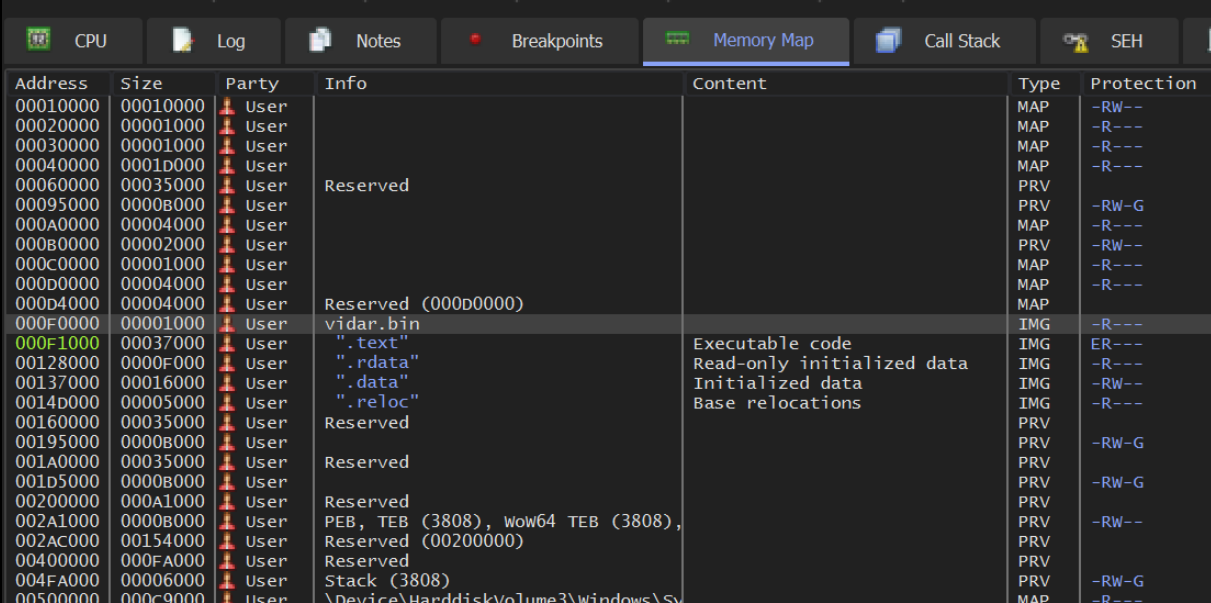Select the Stack (3808) memory row

click(x=387, y=581)
